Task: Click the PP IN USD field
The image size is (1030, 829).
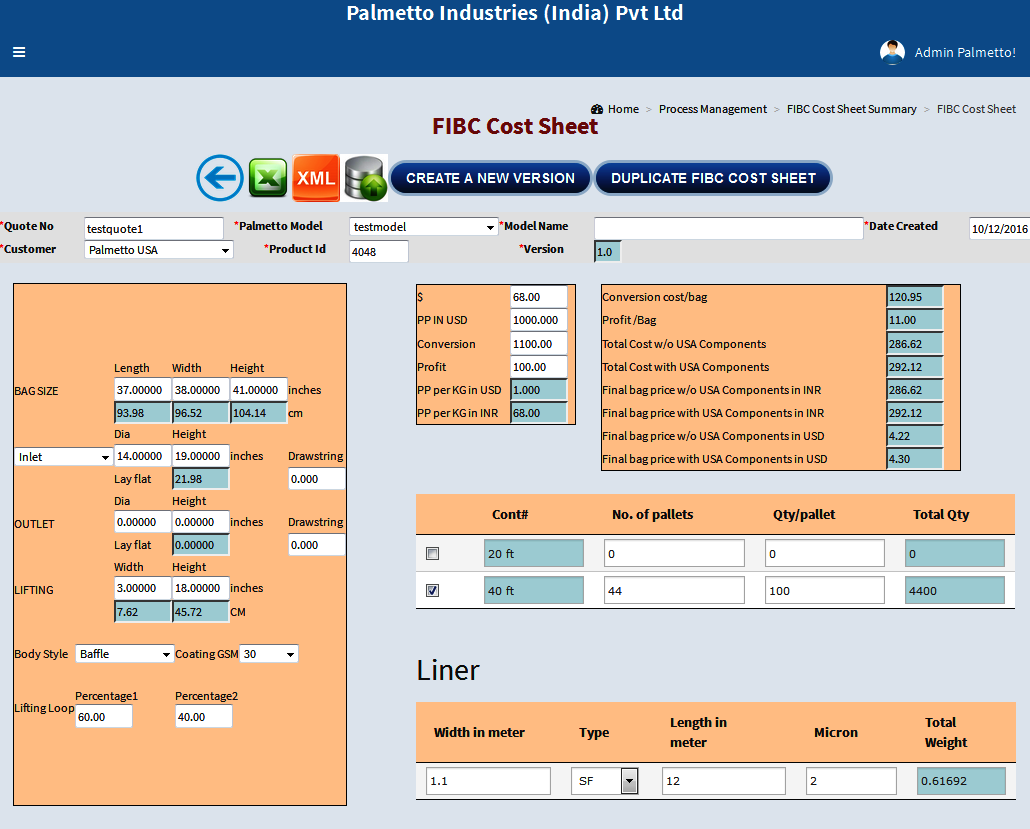Action: (539, 320)
